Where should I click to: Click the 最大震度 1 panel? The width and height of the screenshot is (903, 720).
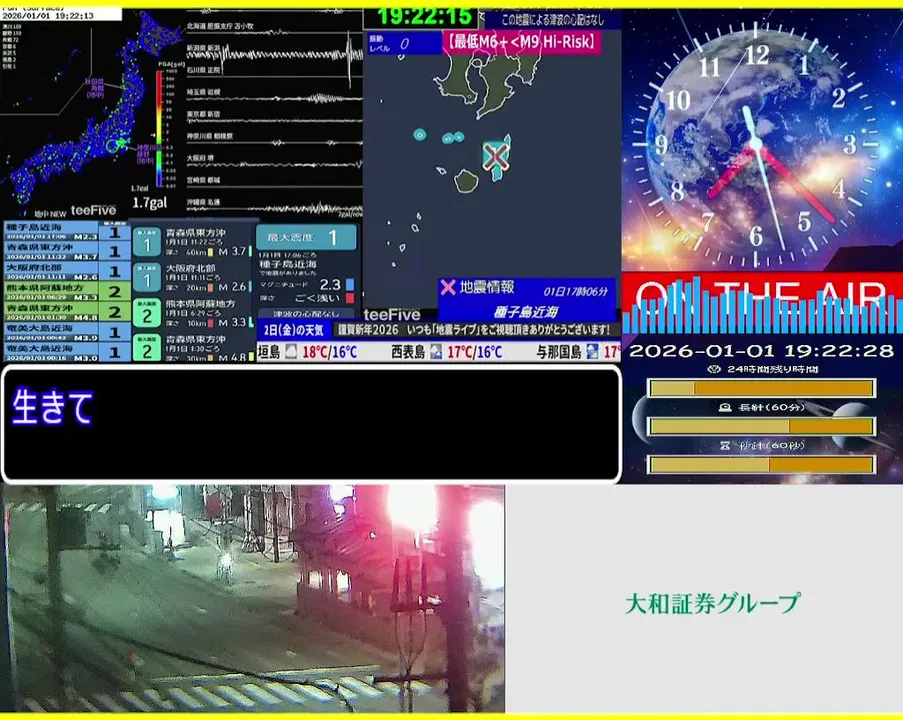click(306, 237)
